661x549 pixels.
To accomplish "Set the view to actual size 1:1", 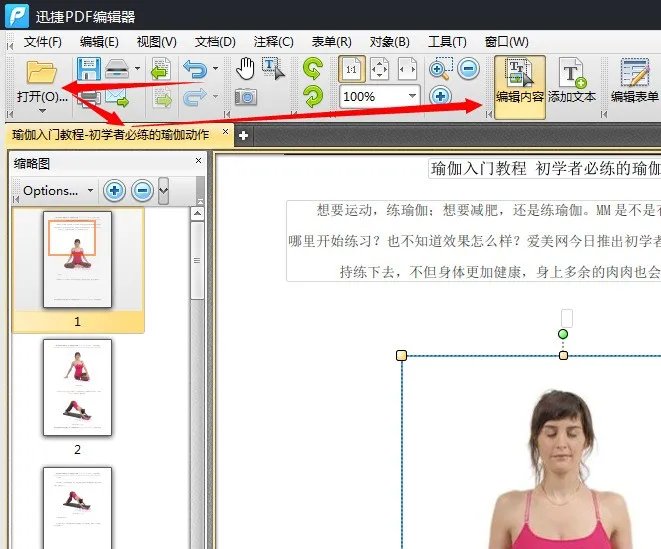I will (352, 69).
